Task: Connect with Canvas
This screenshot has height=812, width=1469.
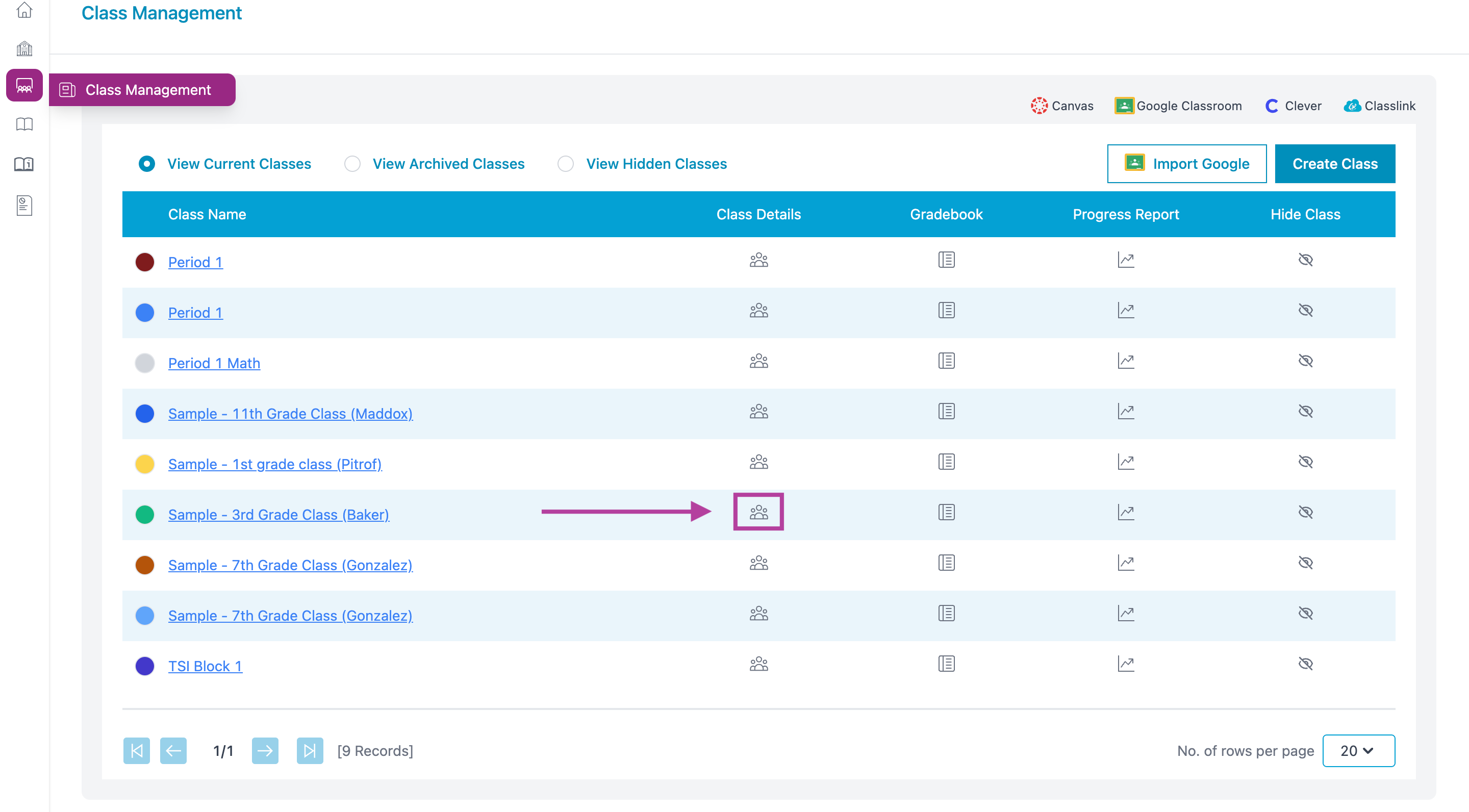Action: (1062, 106)
